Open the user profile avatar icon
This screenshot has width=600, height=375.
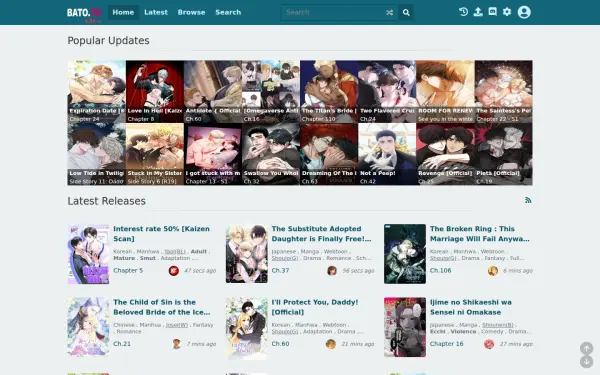click(x=524, y=12)
